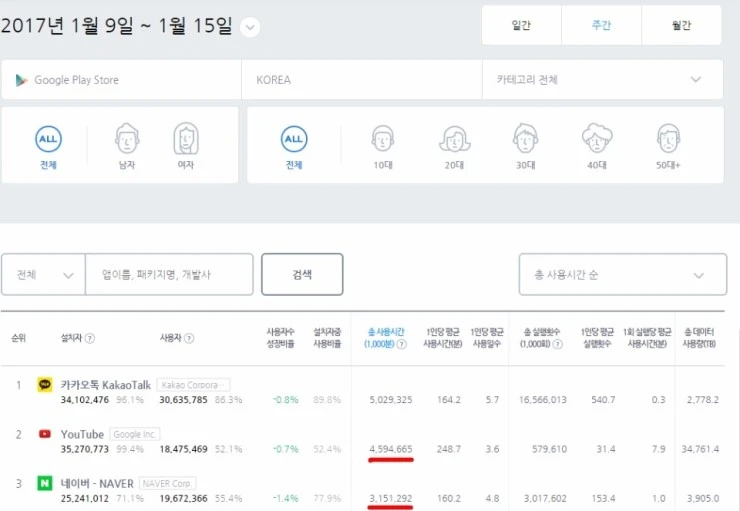
Task: Click the Kakao Corporation developer tag
Action: [x=193, y=385]
